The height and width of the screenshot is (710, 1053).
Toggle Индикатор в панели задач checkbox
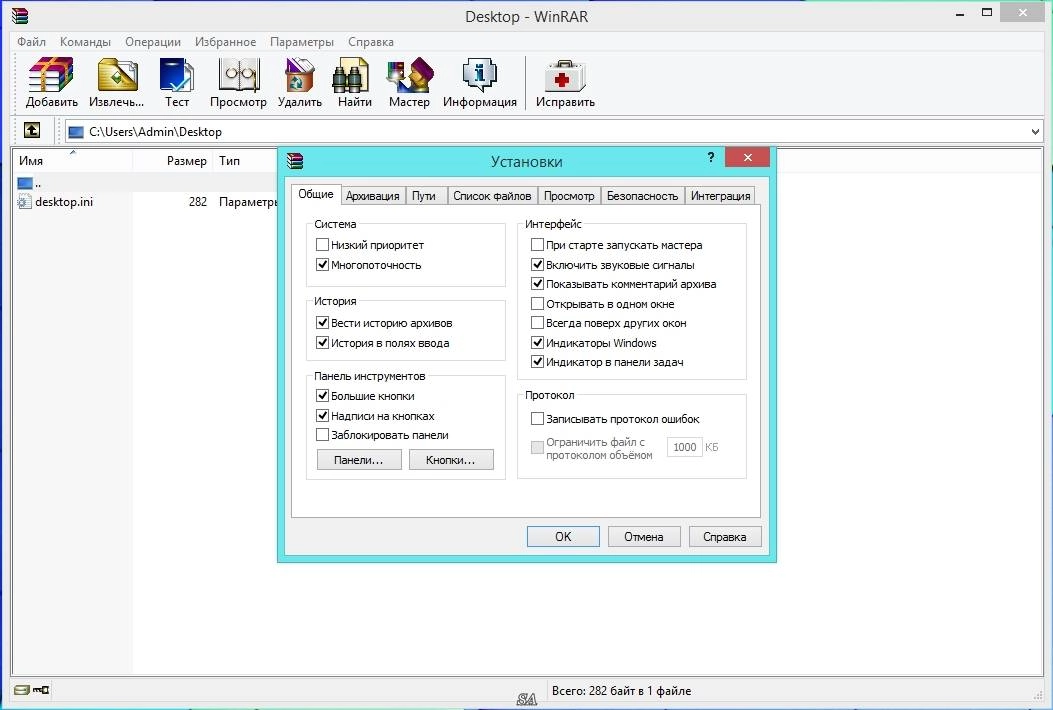[x=537, y=362]
